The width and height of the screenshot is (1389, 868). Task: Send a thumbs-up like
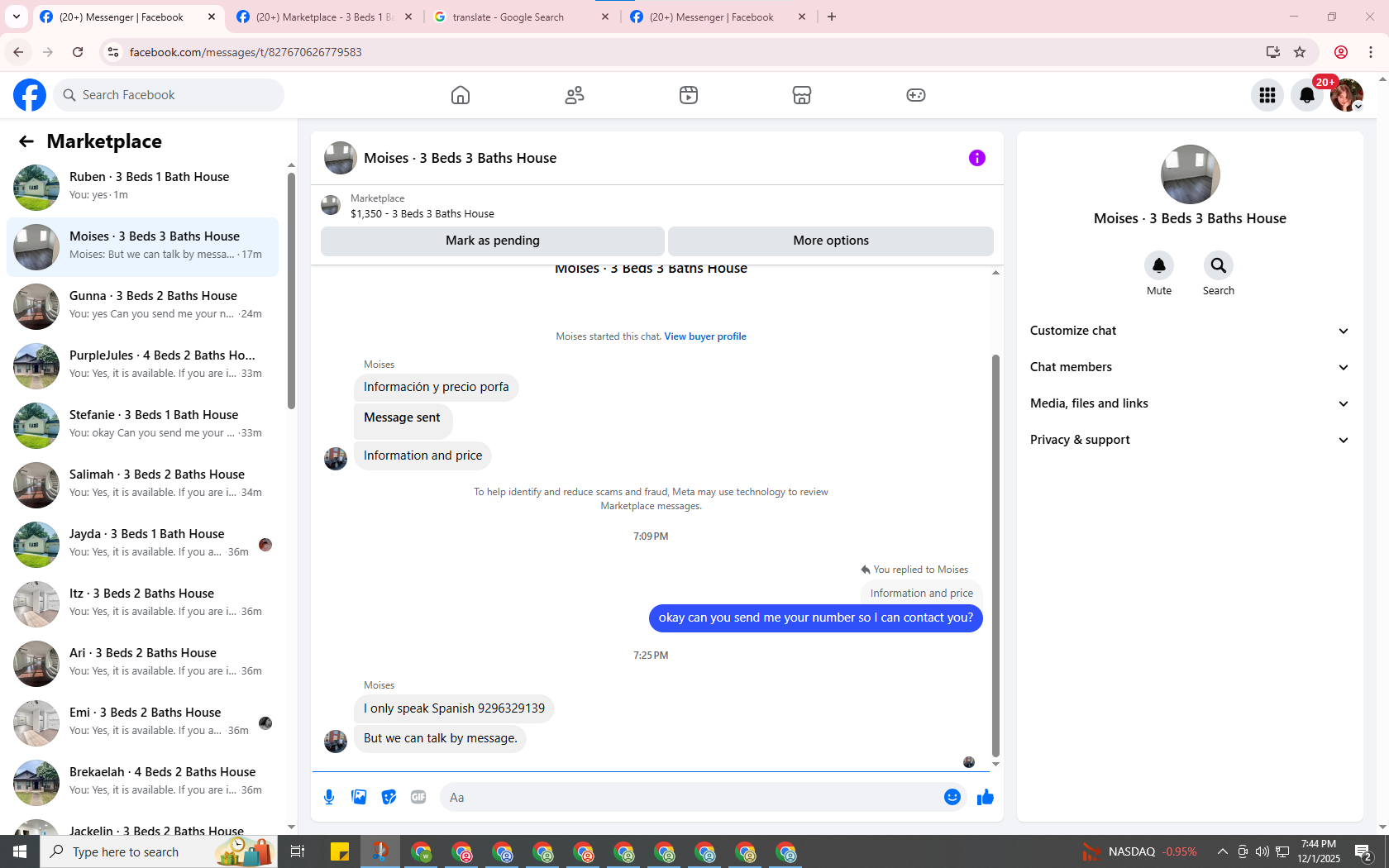point(986,797)
